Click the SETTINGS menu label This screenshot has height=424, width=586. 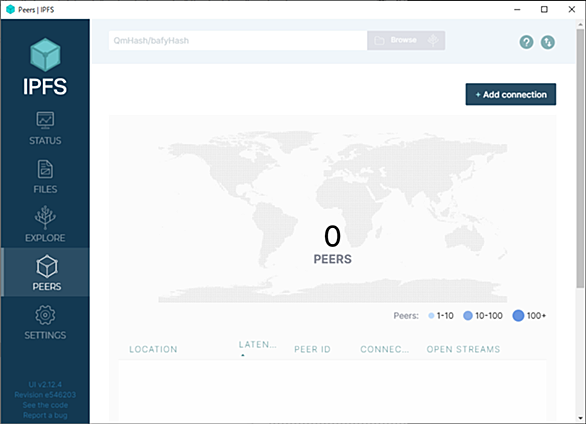click(45, 335)
